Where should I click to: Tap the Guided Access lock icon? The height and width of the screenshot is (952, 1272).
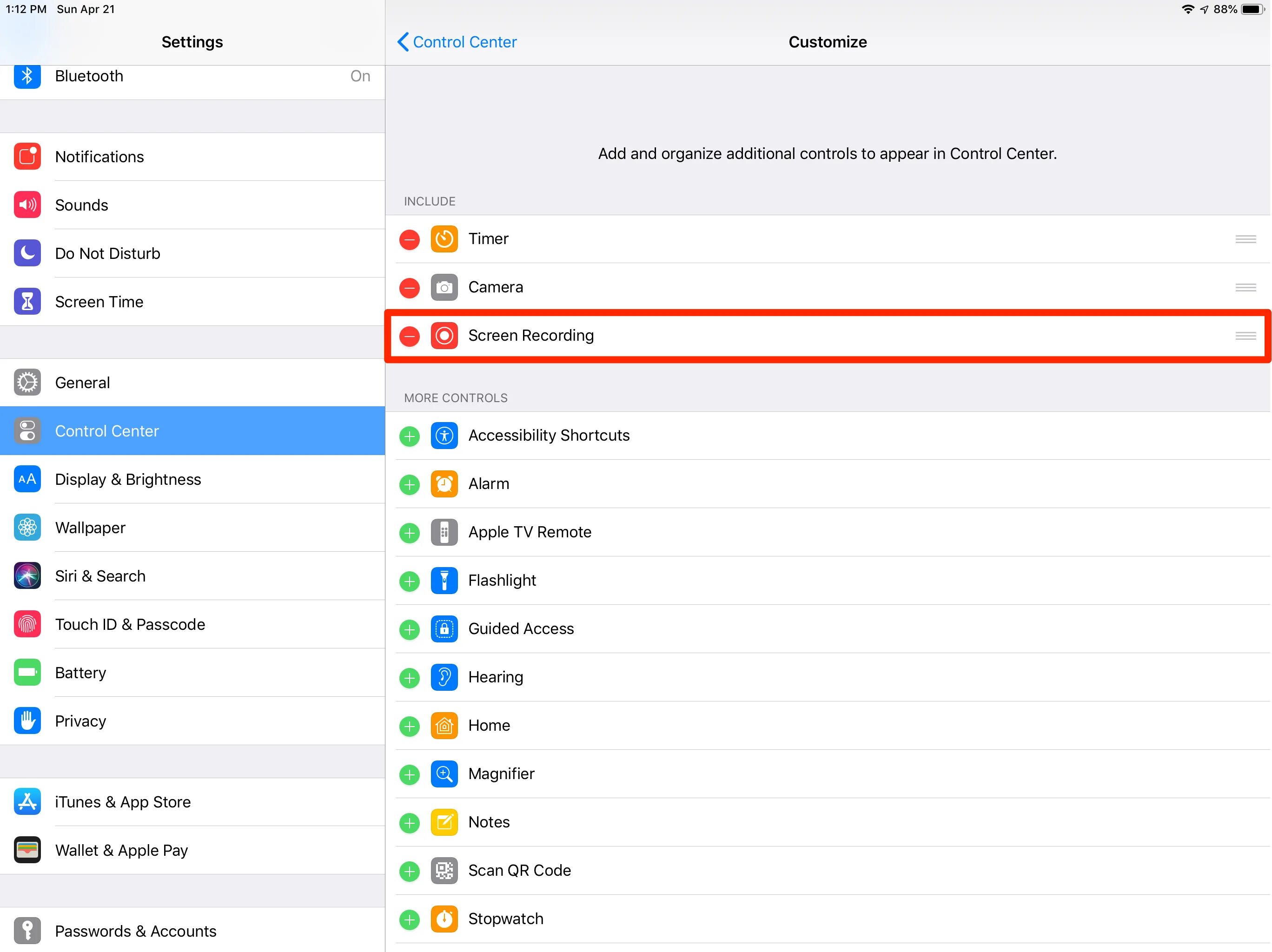[444, 629]
